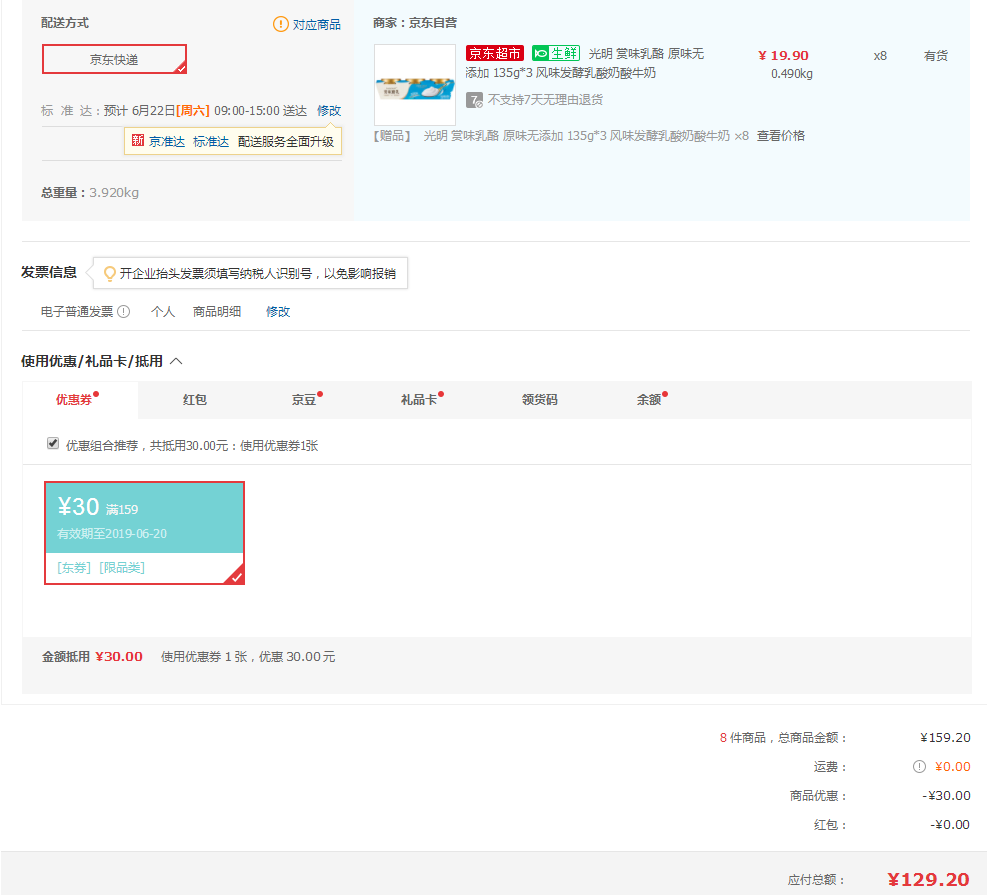Click the ¥19.90 product price
The height and width of the screenshot is (895, 987).
click(783, 55)
